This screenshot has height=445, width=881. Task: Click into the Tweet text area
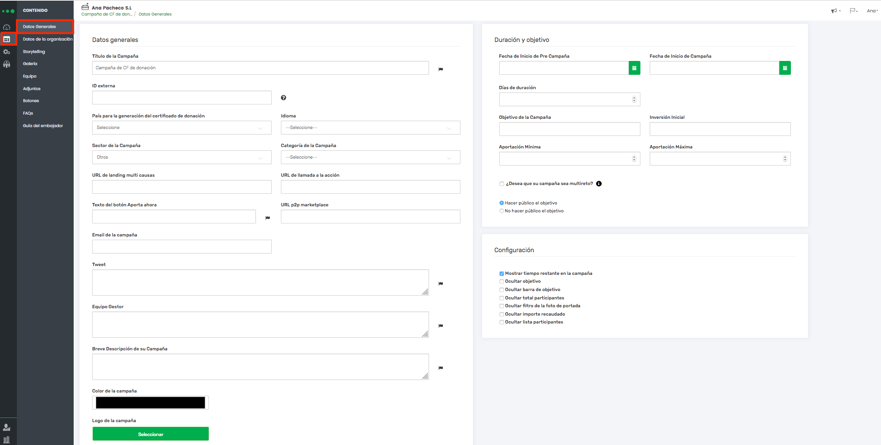pos(260,283)
